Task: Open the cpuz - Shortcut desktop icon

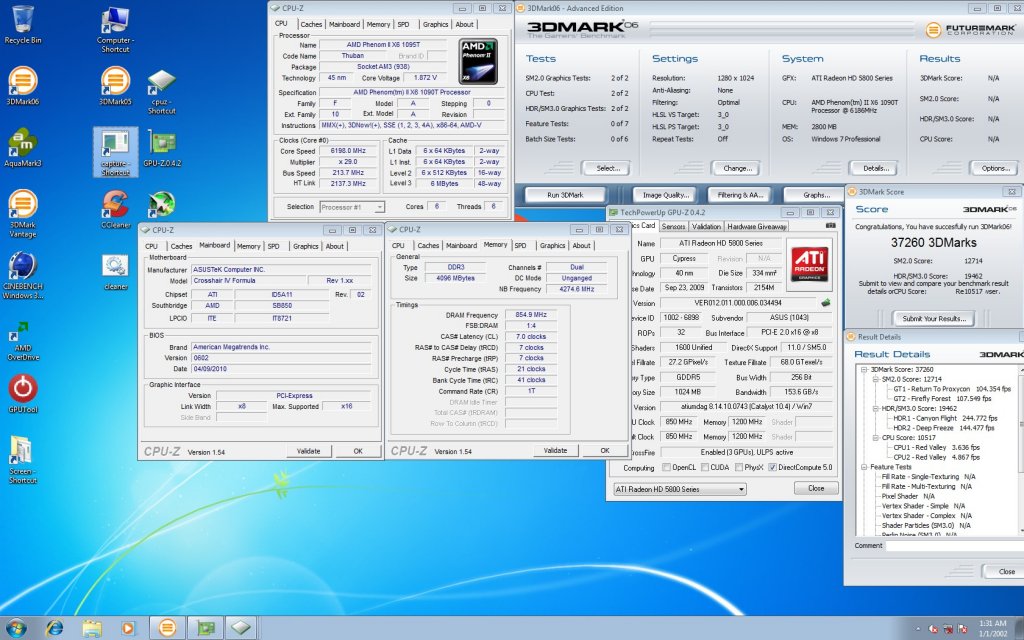Action: (161, 91)
